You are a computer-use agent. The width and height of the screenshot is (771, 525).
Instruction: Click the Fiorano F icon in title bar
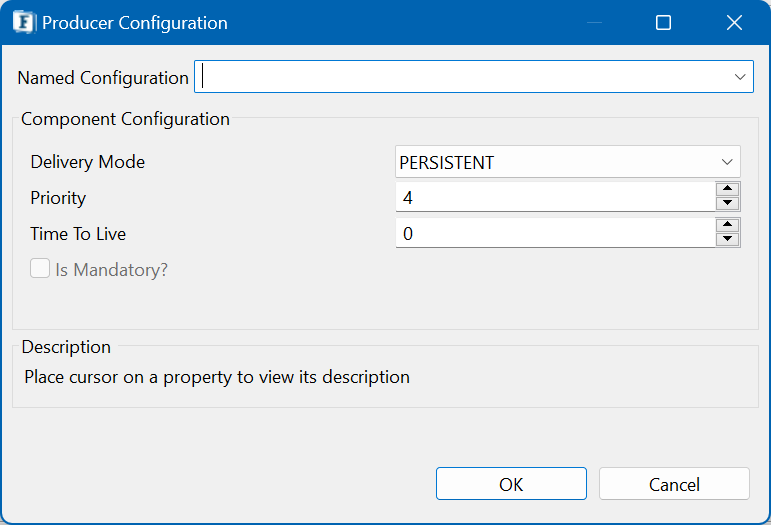point(24,23)
